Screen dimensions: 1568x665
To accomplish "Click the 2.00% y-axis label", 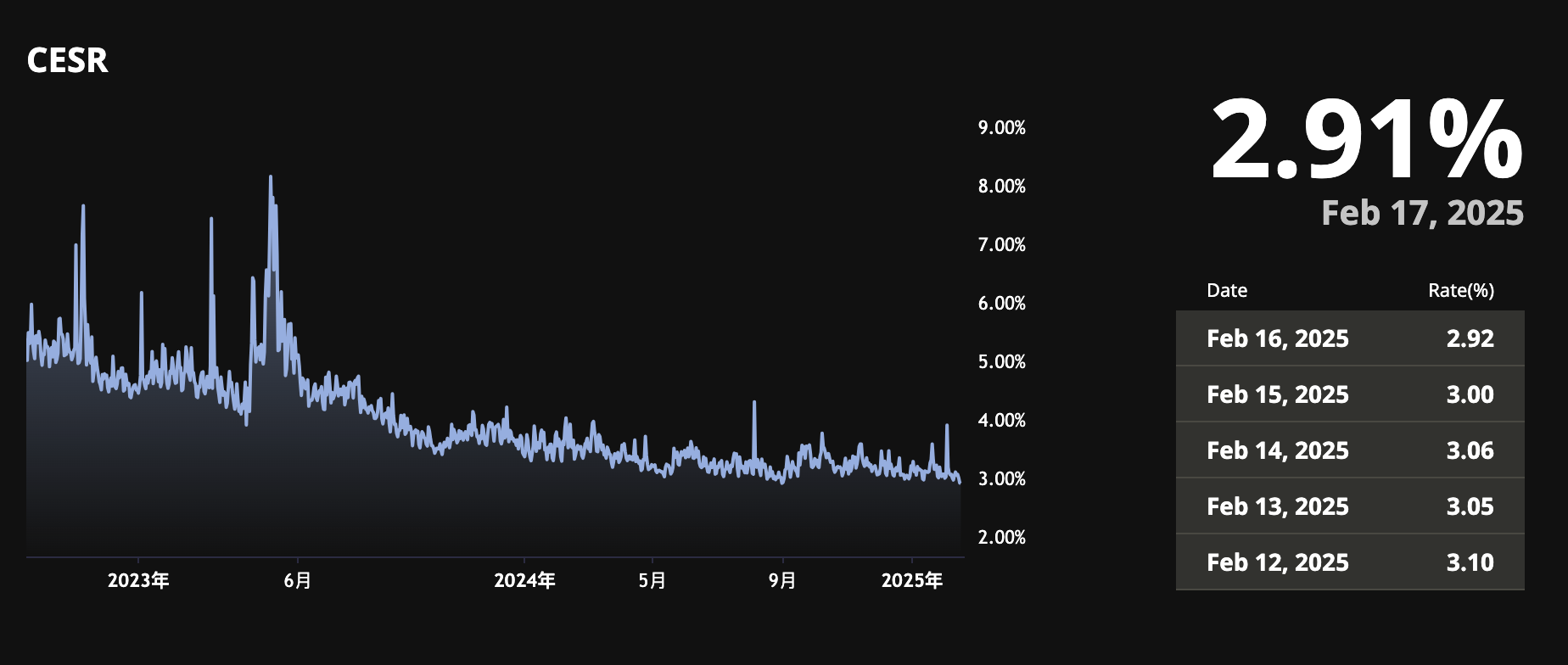I will 1001,538.
